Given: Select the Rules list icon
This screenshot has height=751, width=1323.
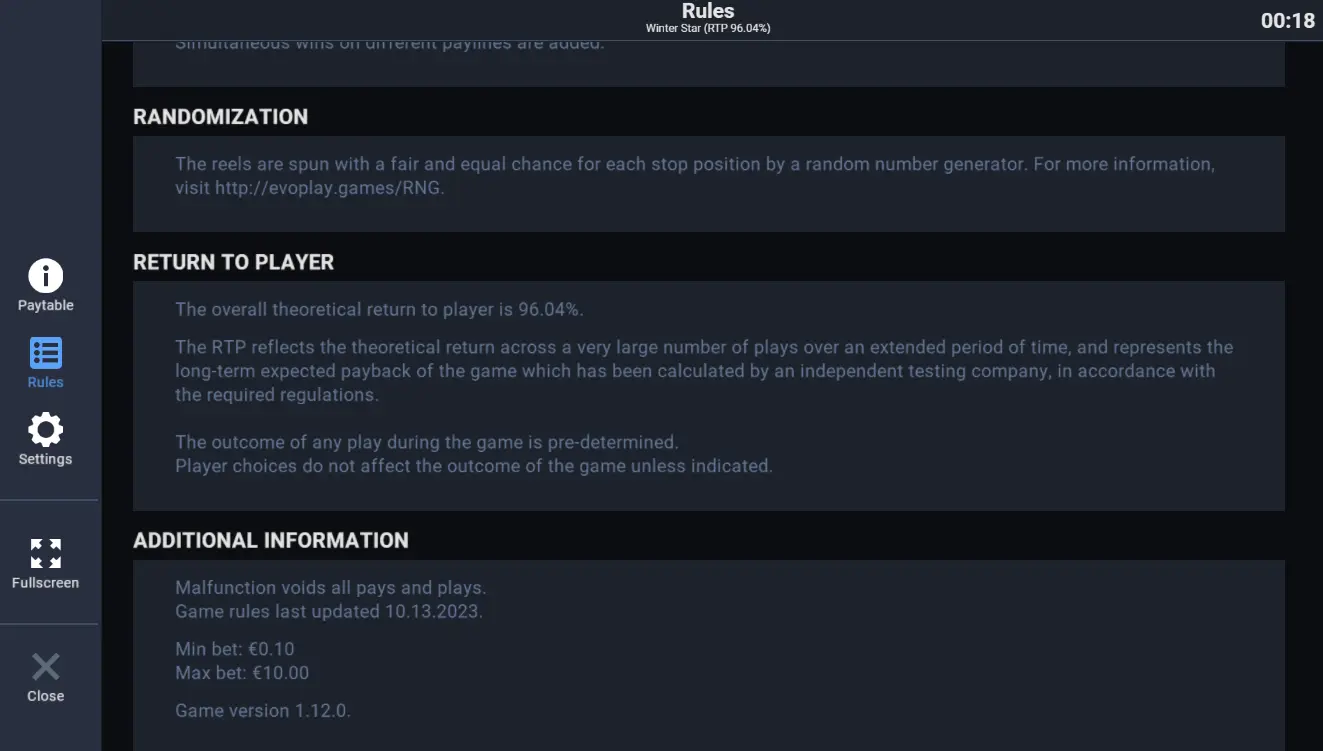Looking at the screenshot, I should 45,353.
